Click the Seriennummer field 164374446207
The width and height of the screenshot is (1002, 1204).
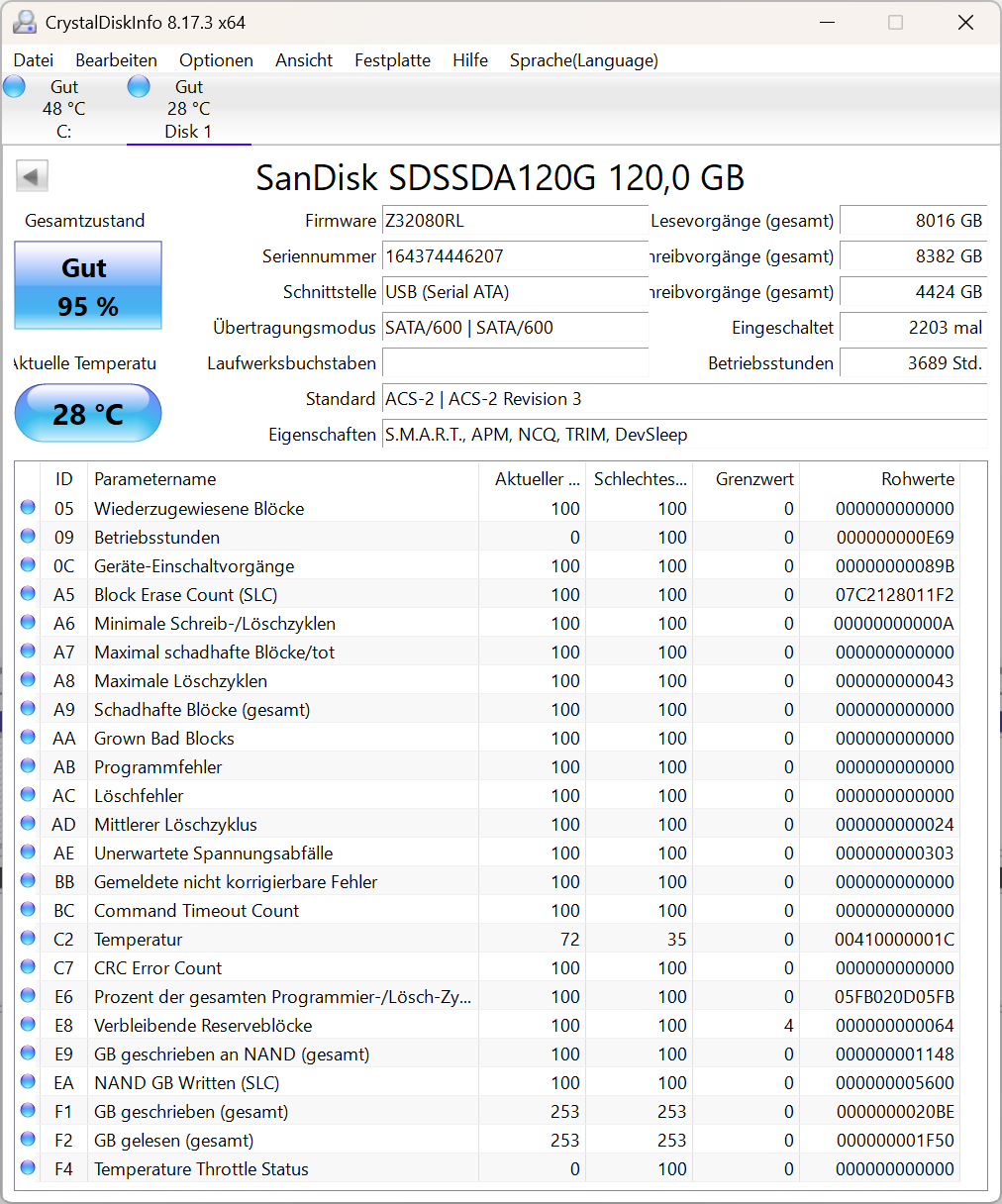pos(515,256)
